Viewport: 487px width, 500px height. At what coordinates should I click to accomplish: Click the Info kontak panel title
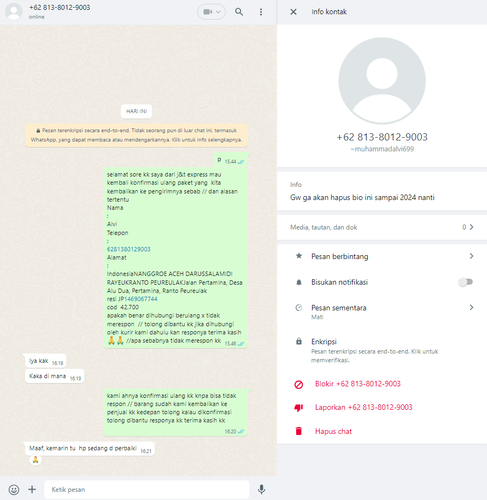329,12
